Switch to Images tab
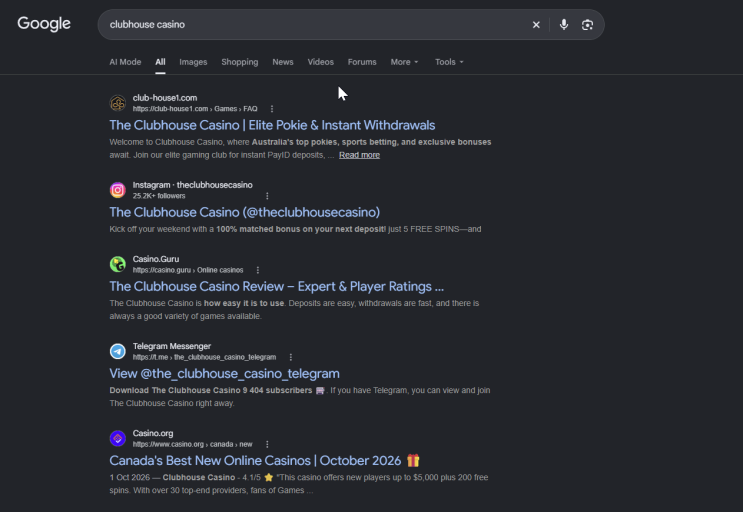The height and width of the screenshot is (512, 743). click(x=193, y=62)
